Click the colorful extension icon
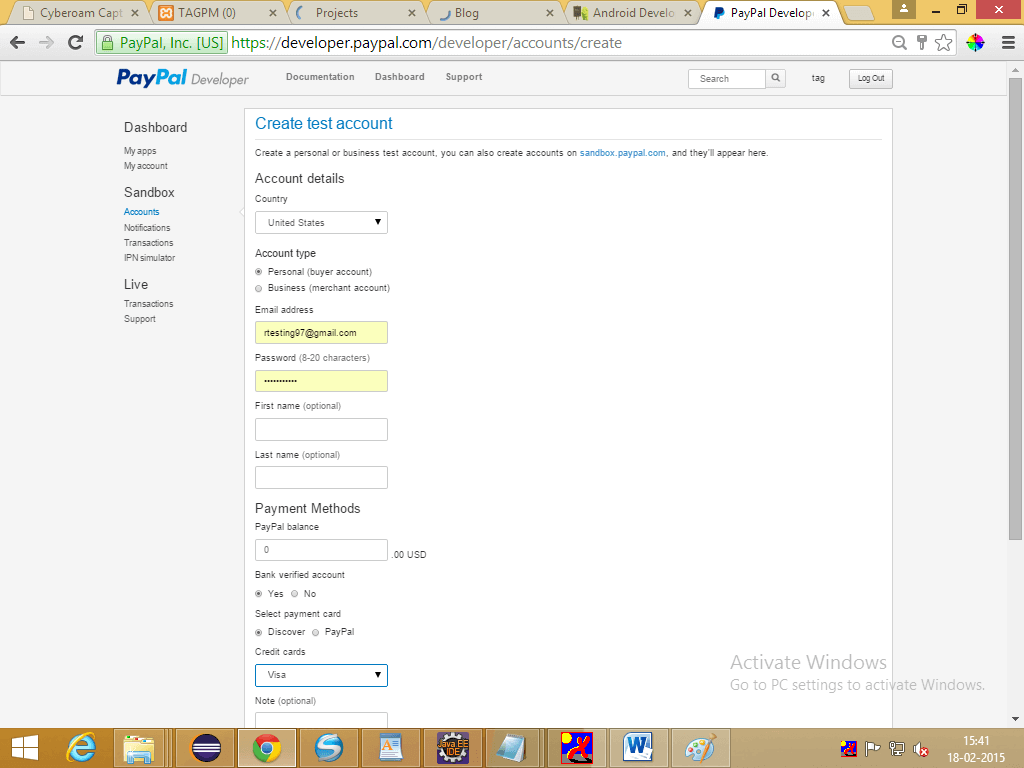 pos(975,43)
